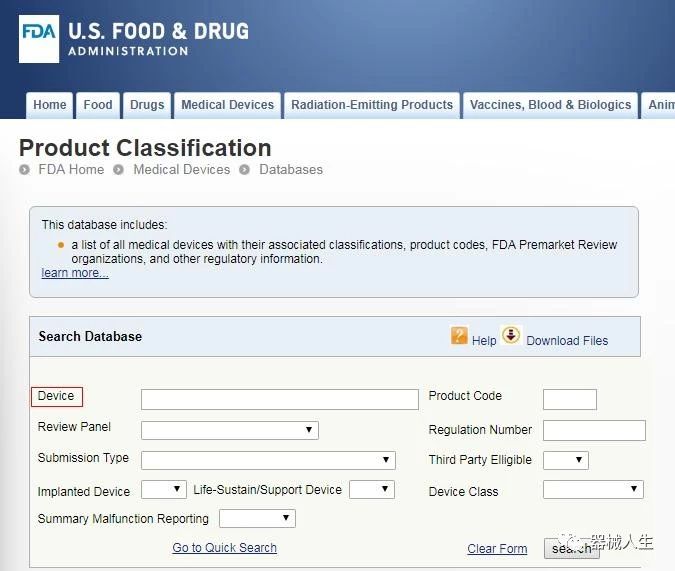Open Summary Malfunction Reporting dropdown
This screenshot has height=571, width=675.
click(257, 518)
